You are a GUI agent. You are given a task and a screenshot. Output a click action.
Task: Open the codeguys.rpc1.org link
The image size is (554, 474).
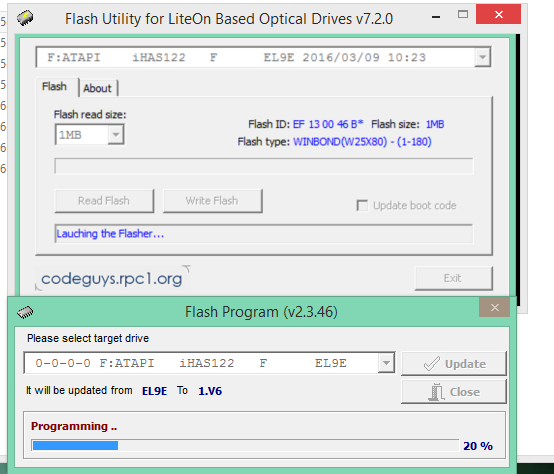112,279
